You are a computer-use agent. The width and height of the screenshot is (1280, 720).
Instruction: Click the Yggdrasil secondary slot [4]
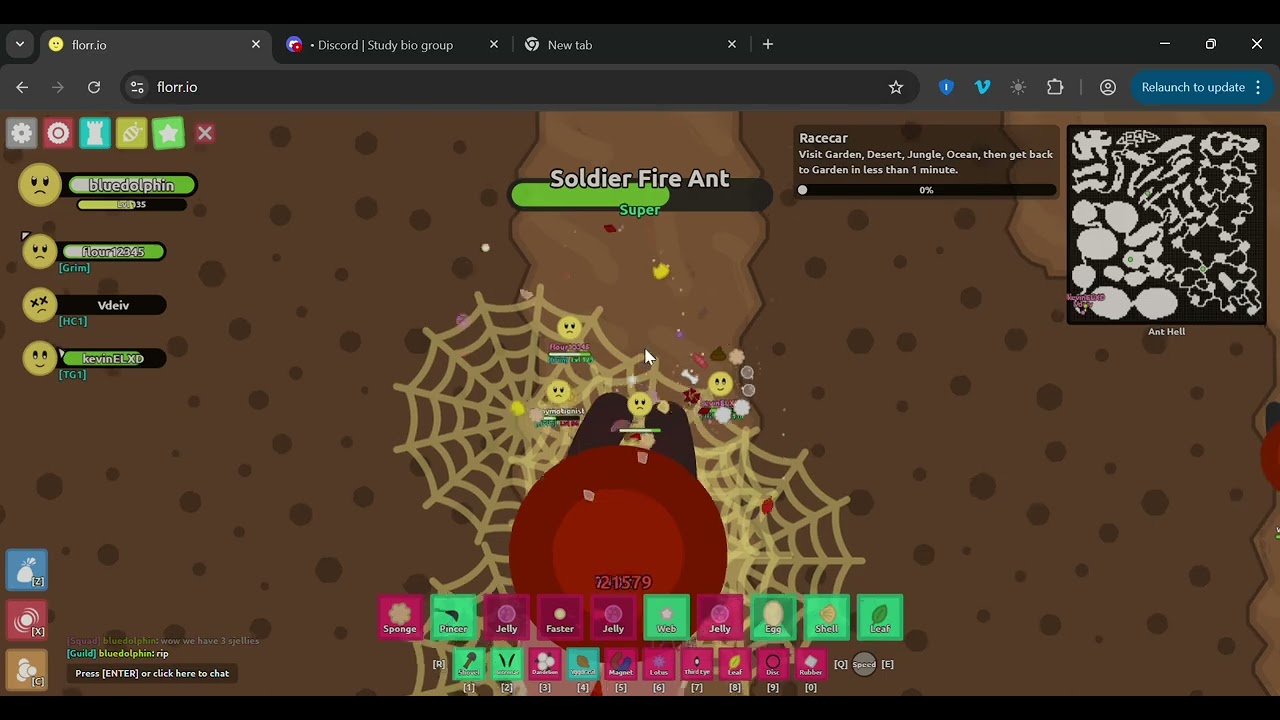pyautogui.click(x=582, y=664)
